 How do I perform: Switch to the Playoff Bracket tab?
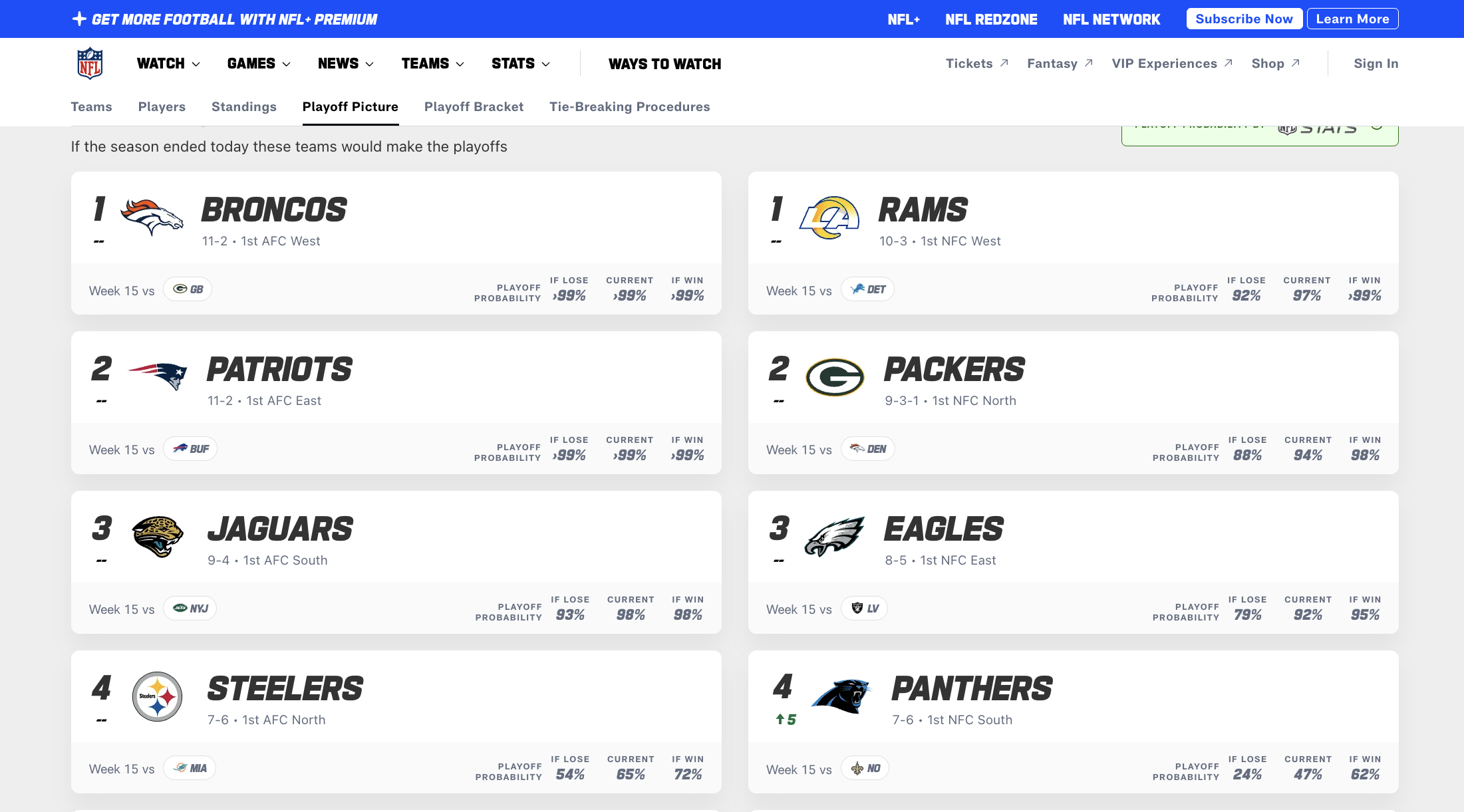coord(474,107)
